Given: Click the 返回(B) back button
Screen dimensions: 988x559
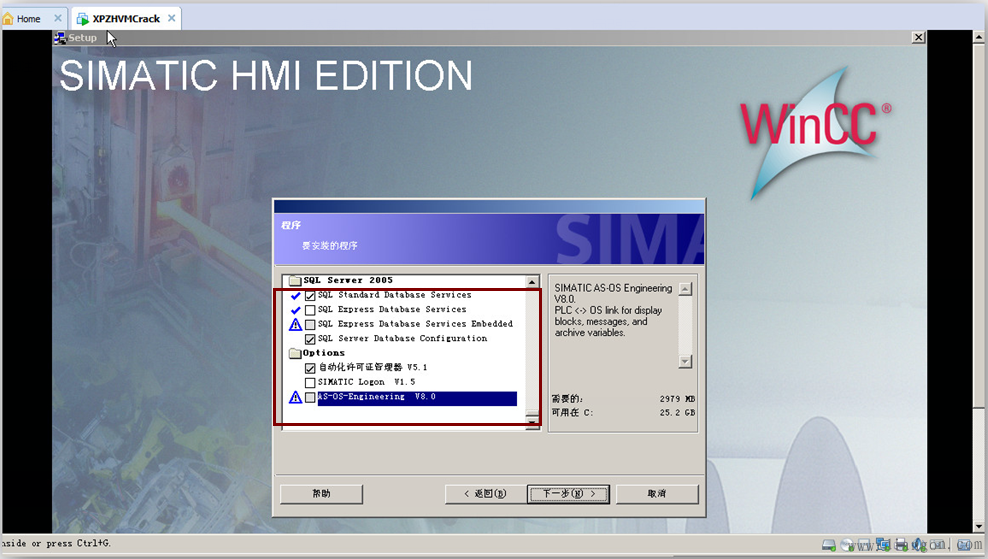Looking at the screenshot, I should [485, 493].
